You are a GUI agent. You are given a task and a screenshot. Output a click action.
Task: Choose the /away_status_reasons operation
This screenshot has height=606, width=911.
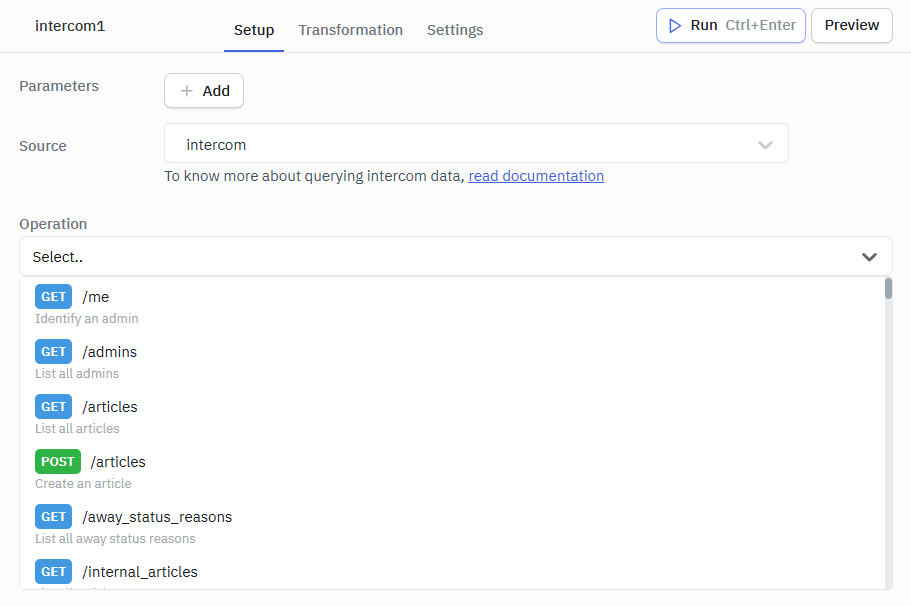452,526
